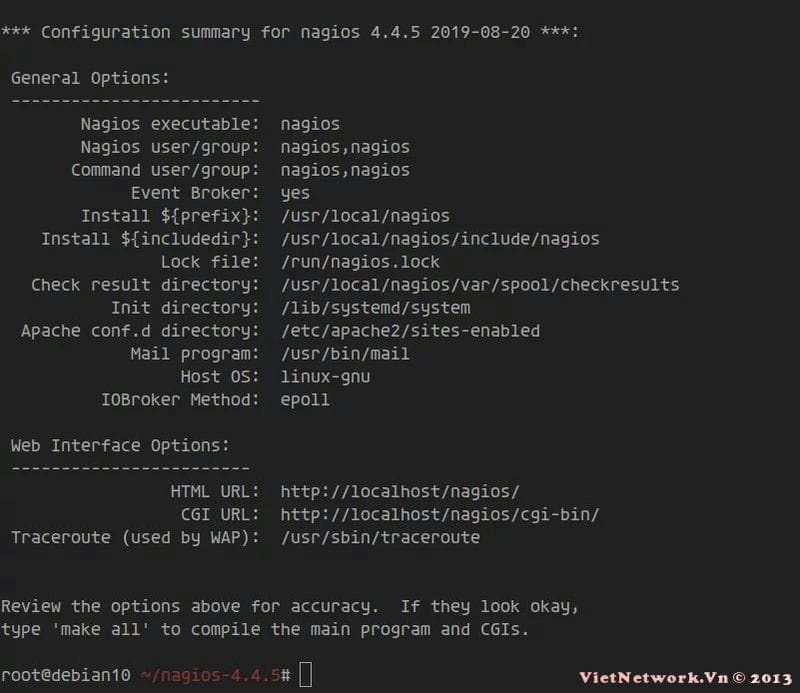This screenshot has height=693, width=800.
Task: Click the terminal cursor block at the prompt
Action: (305, 676)
